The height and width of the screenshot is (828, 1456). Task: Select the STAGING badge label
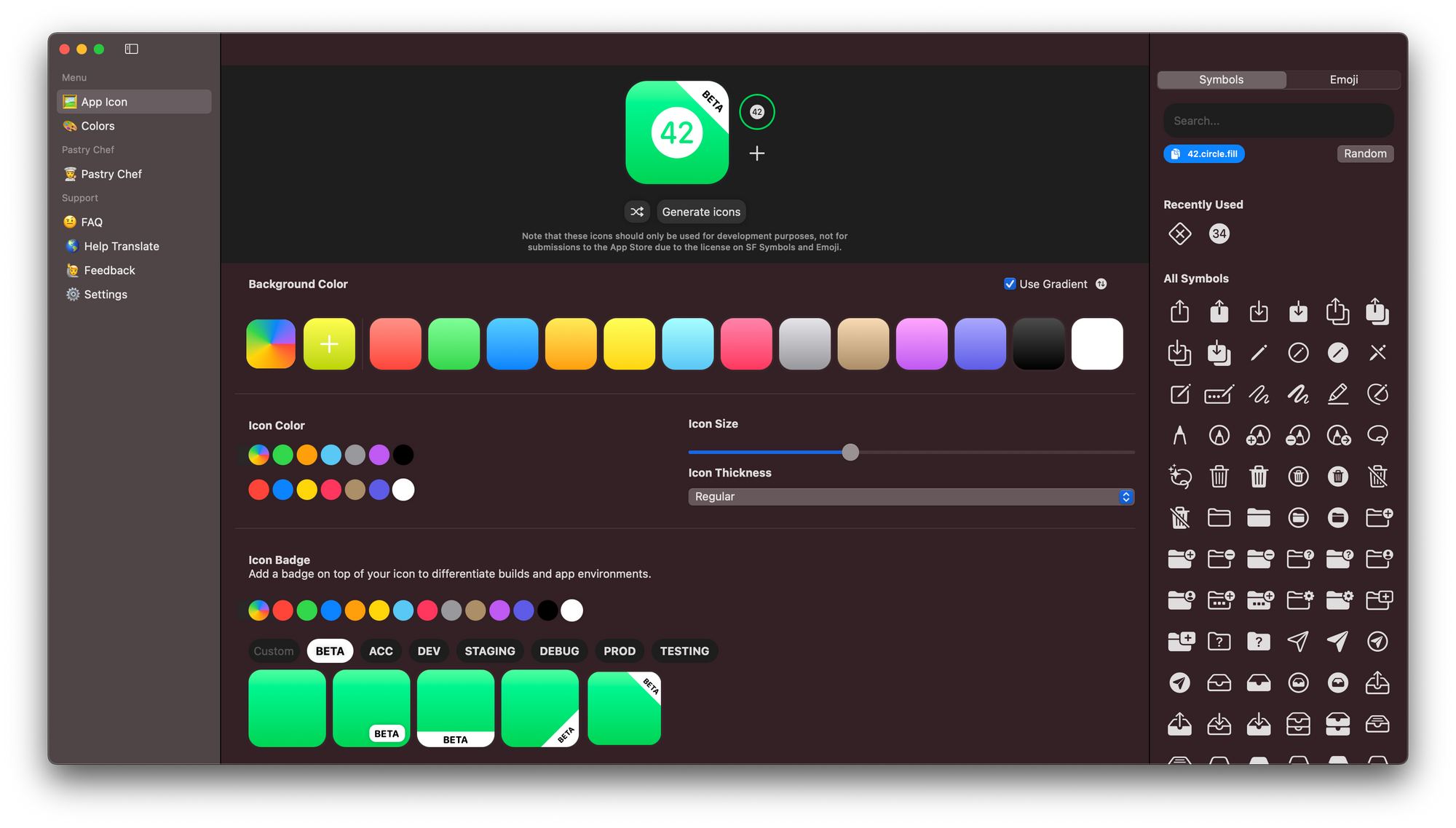[x=490, y=651]
